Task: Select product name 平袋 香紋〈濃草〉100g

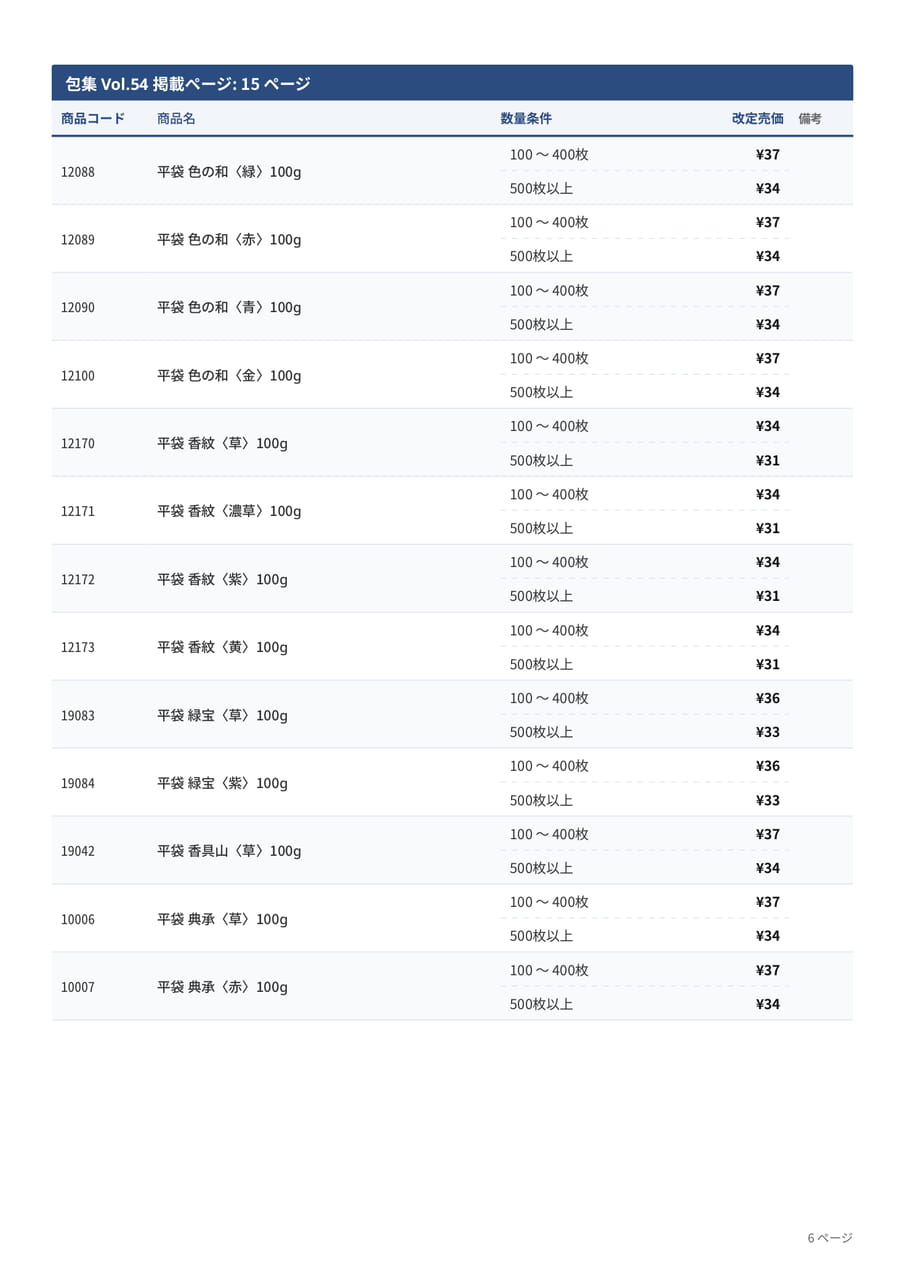Action: (x=229, y=511)
